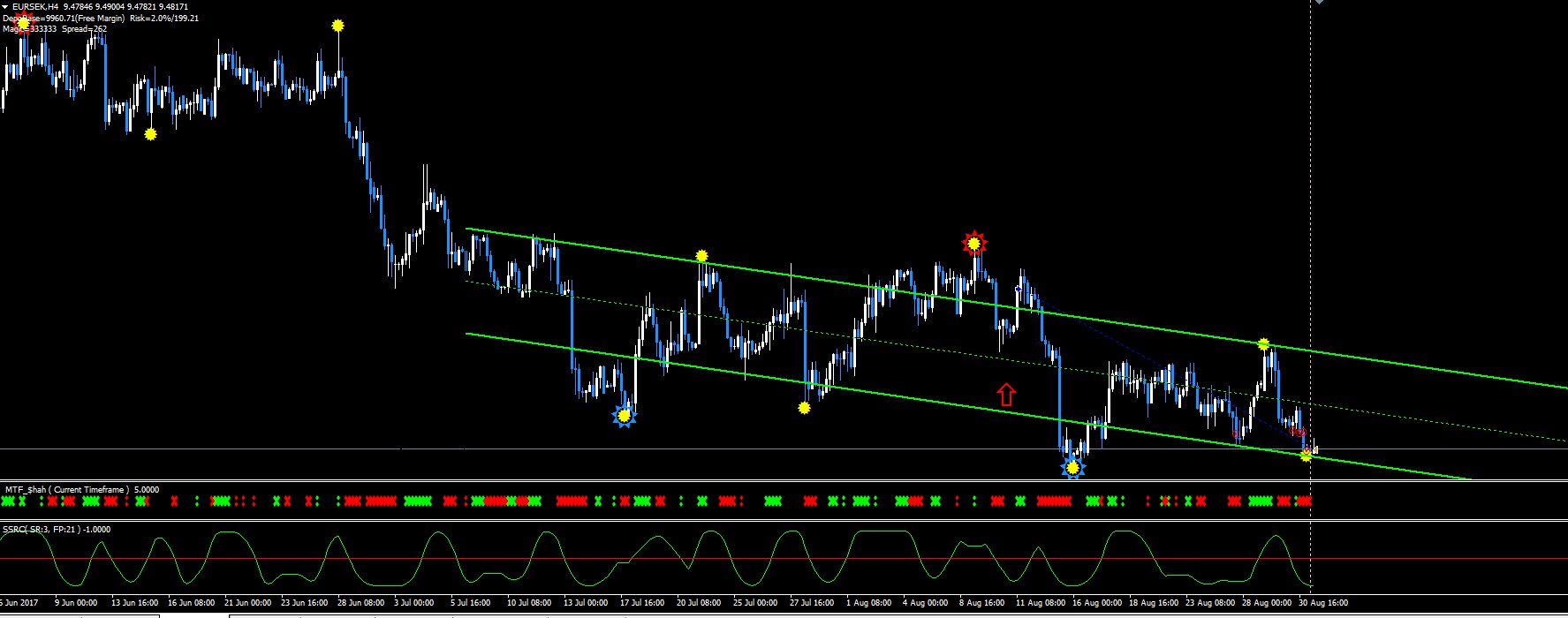Click the 9 Jun 00:00 time label
This screenshot has height=618, width=1568.
tap(76, 603)
